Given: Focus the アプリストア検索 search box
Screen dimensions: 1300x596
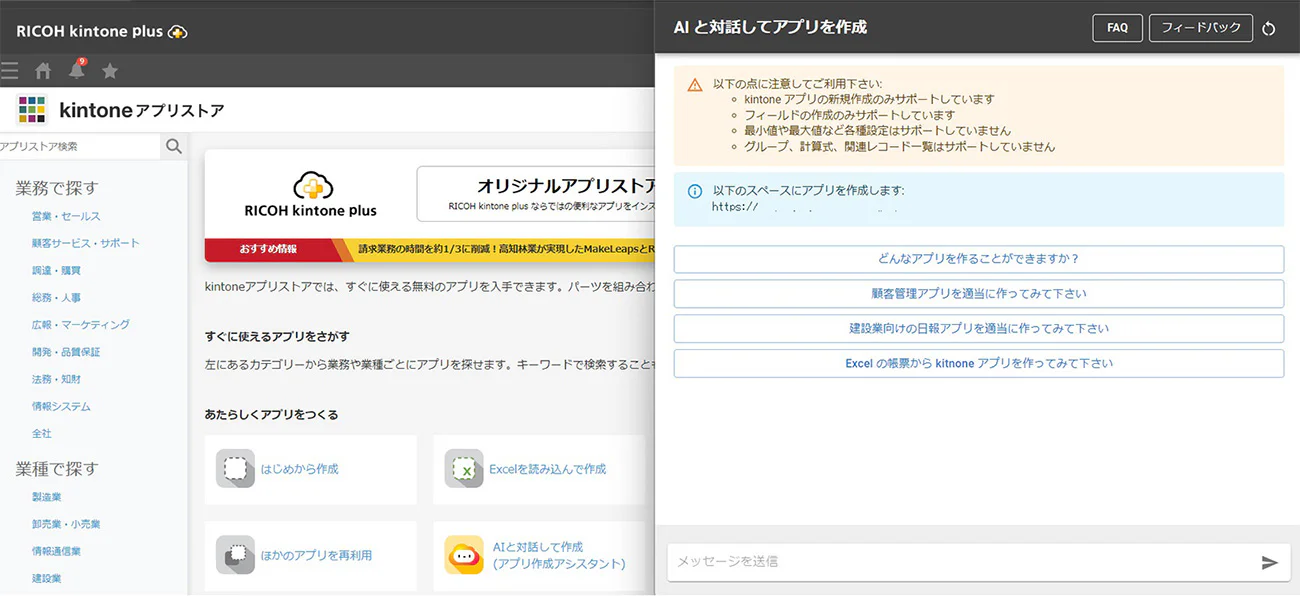Looking at the screenshot, I should [78, 146].
